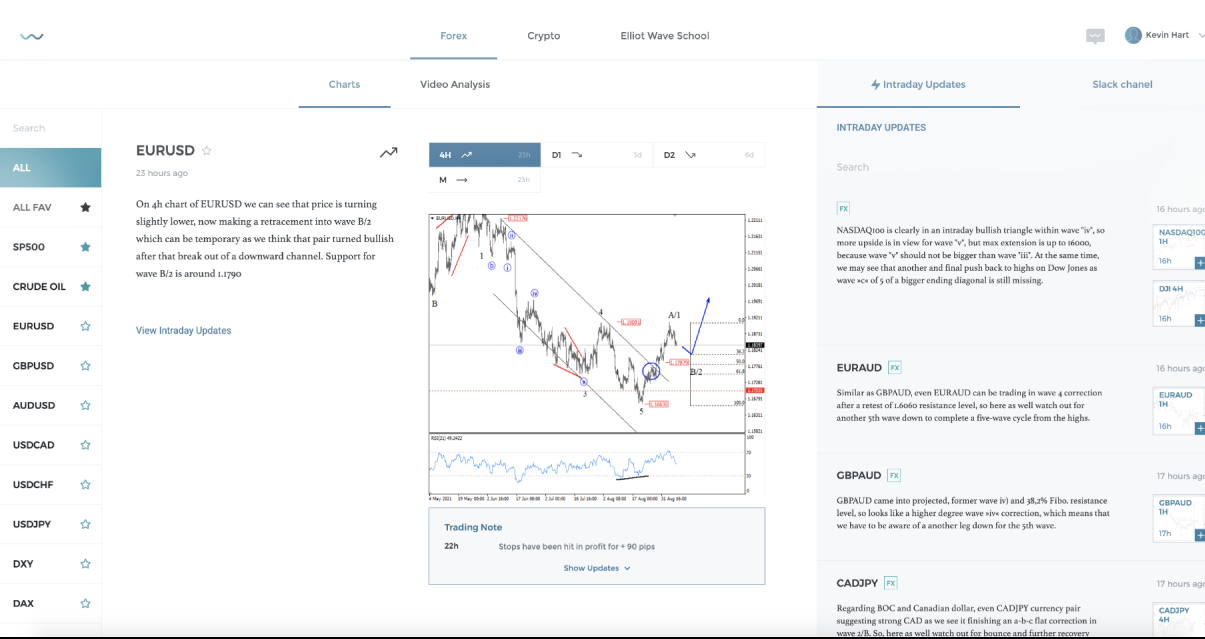This screenshot has height=639, width=1205.
Task: Favorite USDCHF star in sidebar
Action: [86, 485]
